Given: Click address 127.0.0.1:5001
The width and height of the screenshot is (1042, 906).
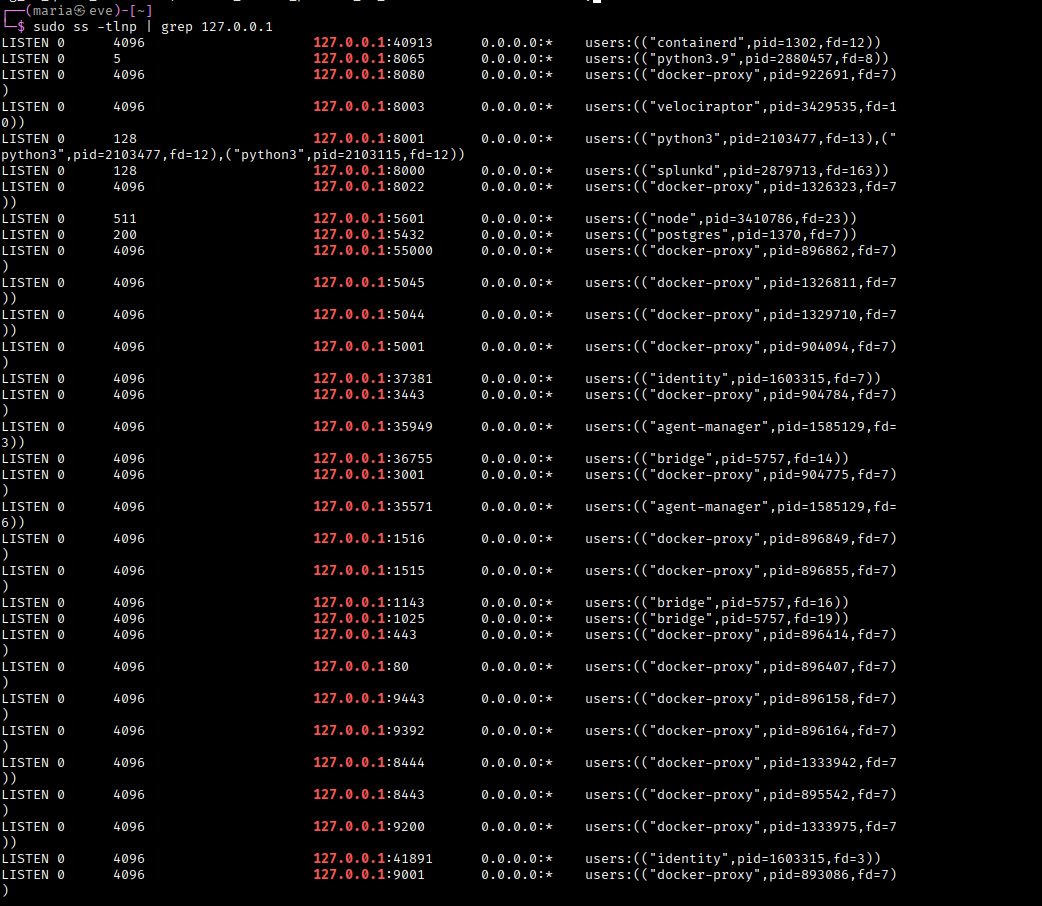Looking at the screenshot, I should (369, 346).
